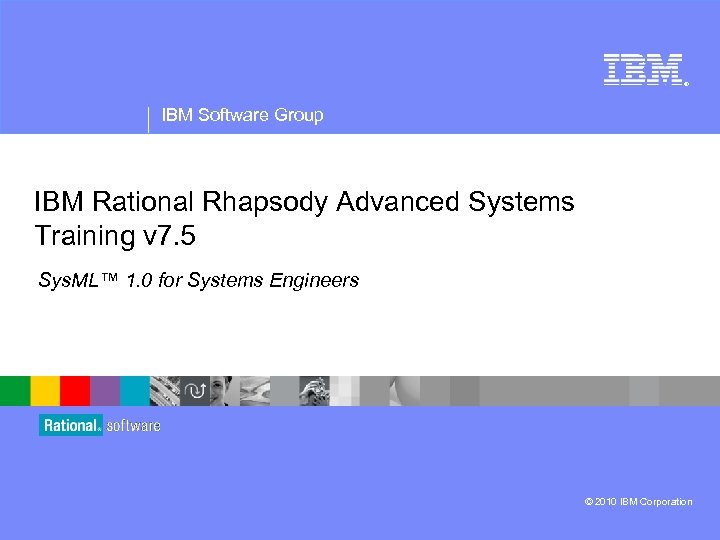Viewport: 720px width, 540px height.
Task: Click the teal square in the banner strip
Action: pos(135,391)
